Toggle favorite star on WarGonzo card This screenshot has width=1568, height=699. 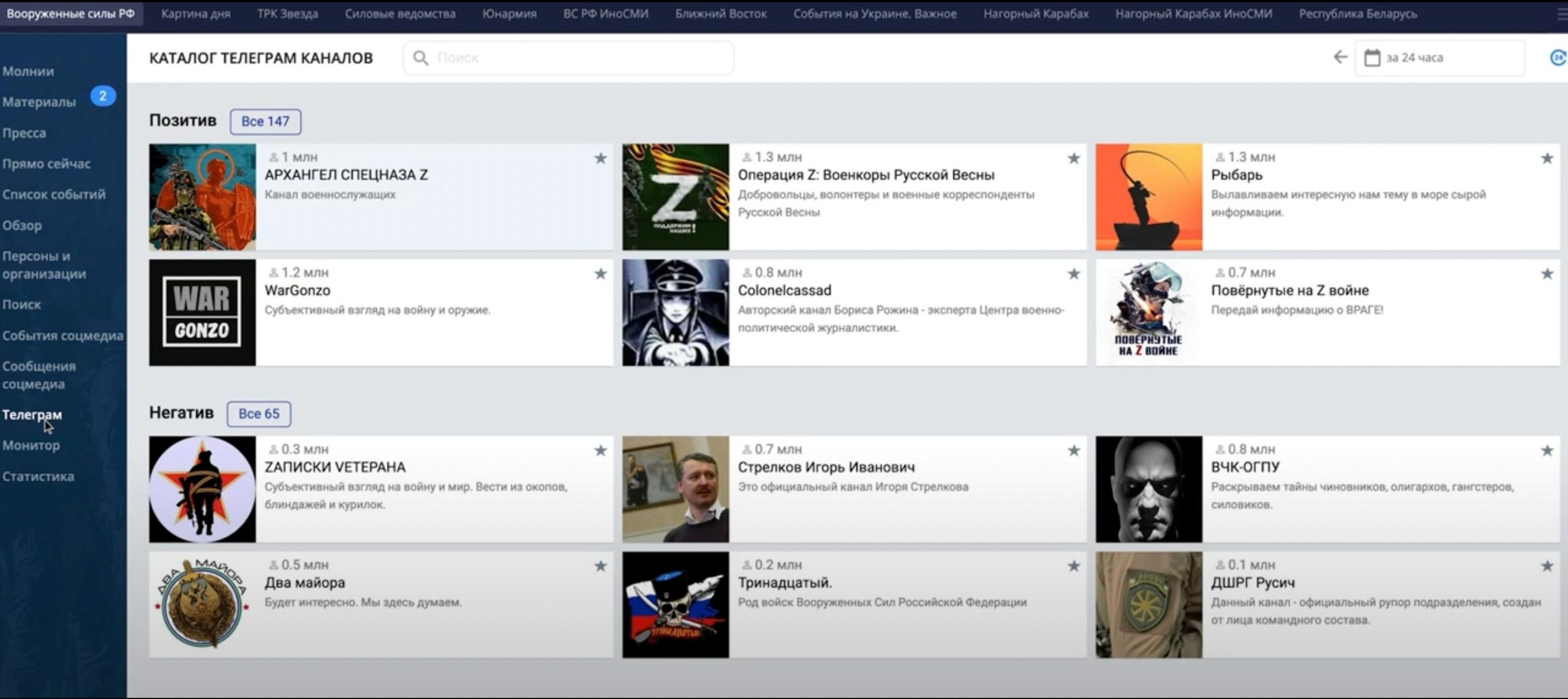[600, 274]
